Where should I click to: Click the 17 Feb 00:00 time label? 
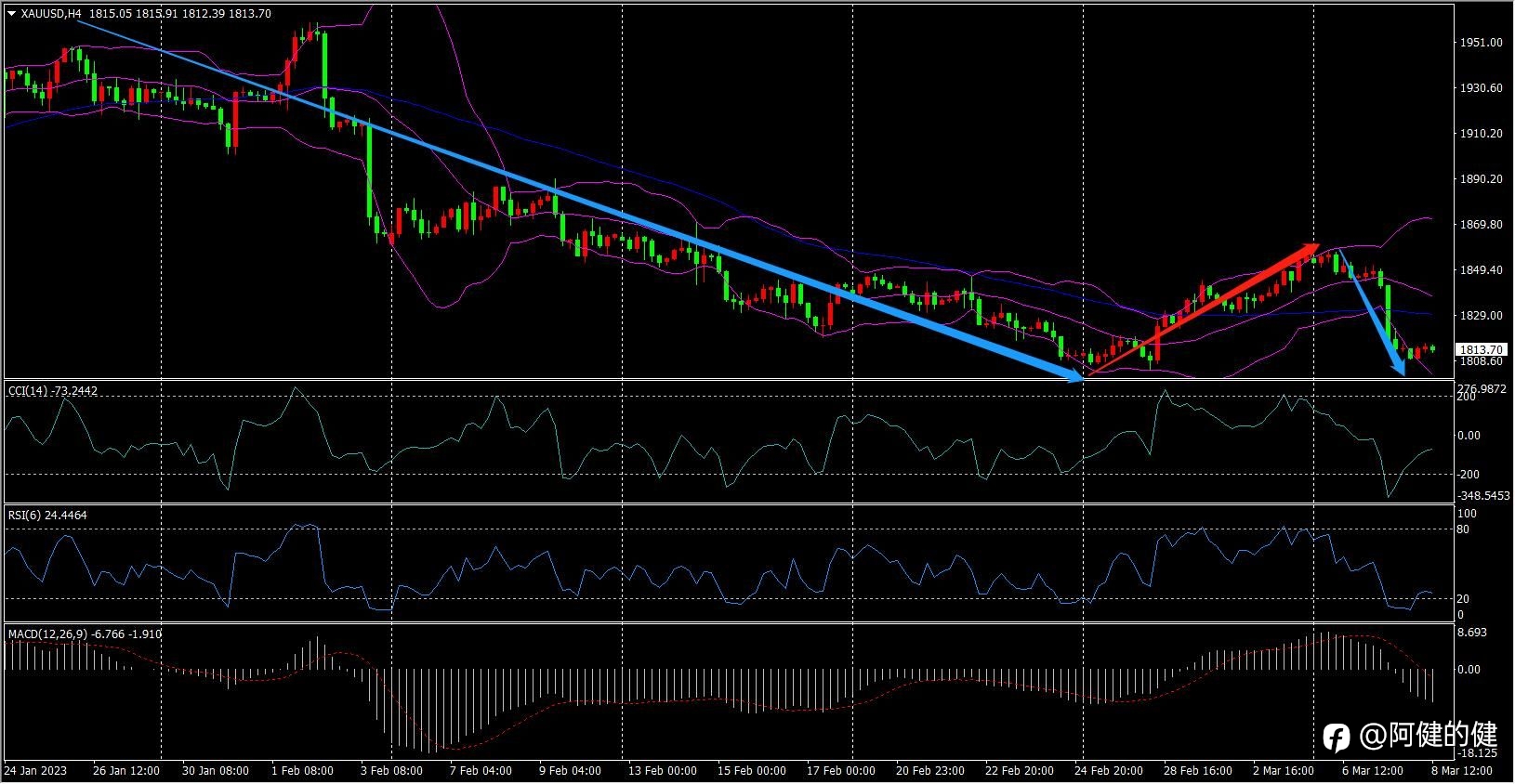pyautogui.click(x=841, y=771)
